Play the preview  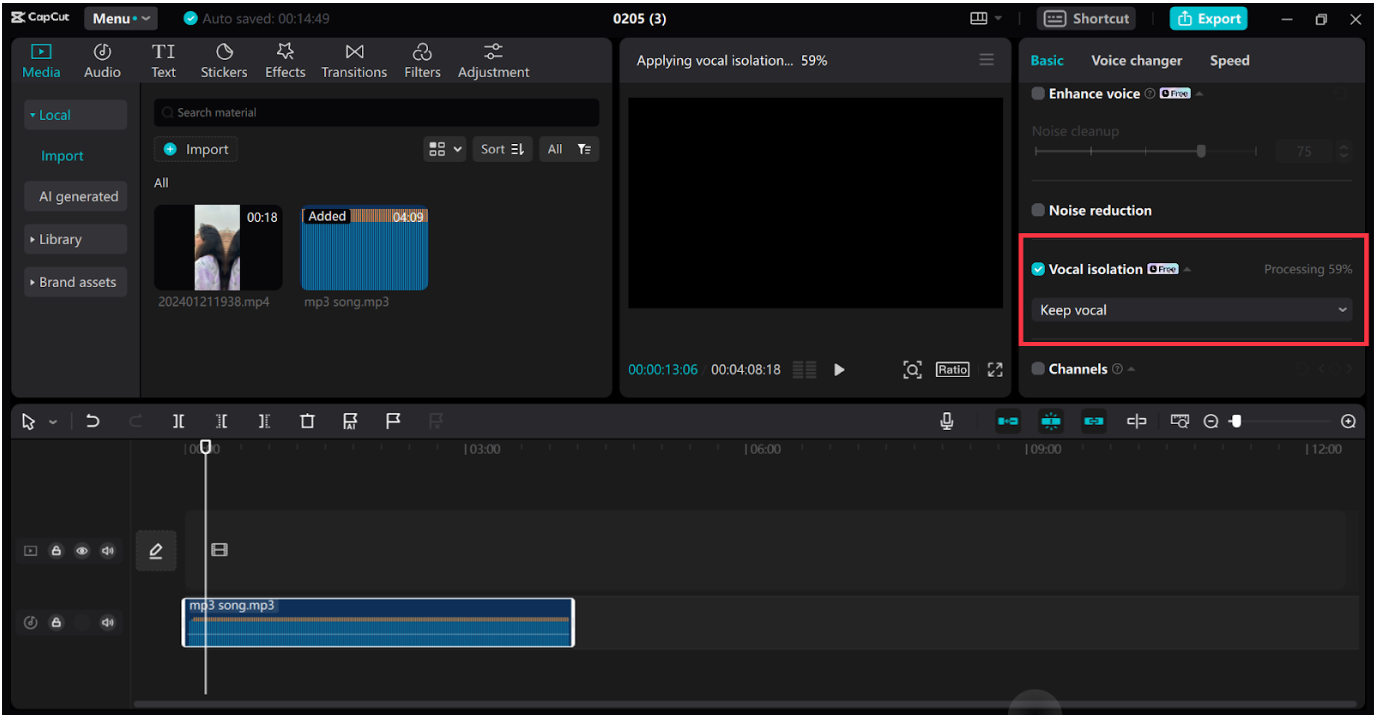coord(839,370)
